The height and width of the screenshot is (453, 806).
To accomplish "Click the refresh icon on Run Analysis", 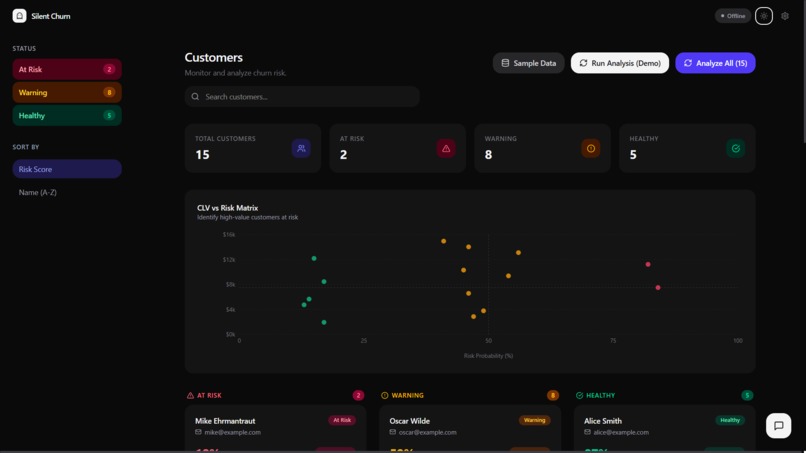I will pos(583,63).
